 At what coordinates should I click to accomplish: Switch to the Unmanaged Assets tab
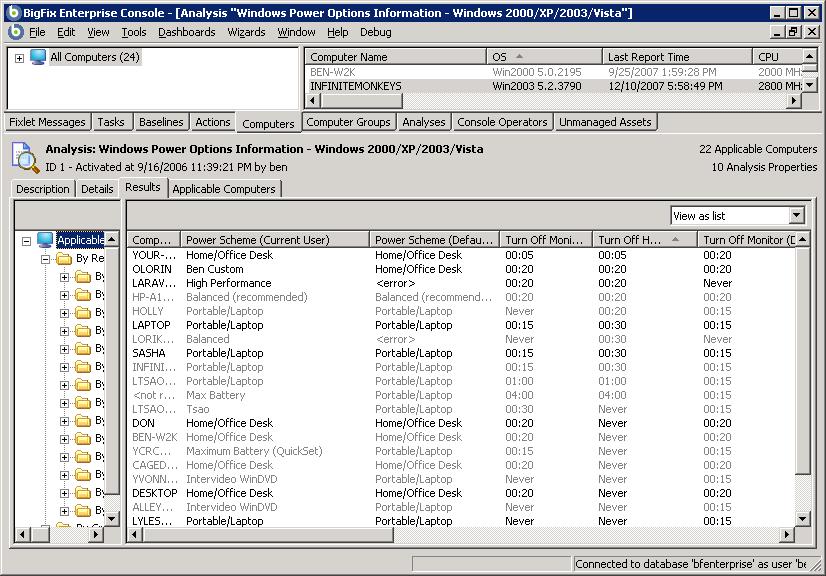coord(605,122)
